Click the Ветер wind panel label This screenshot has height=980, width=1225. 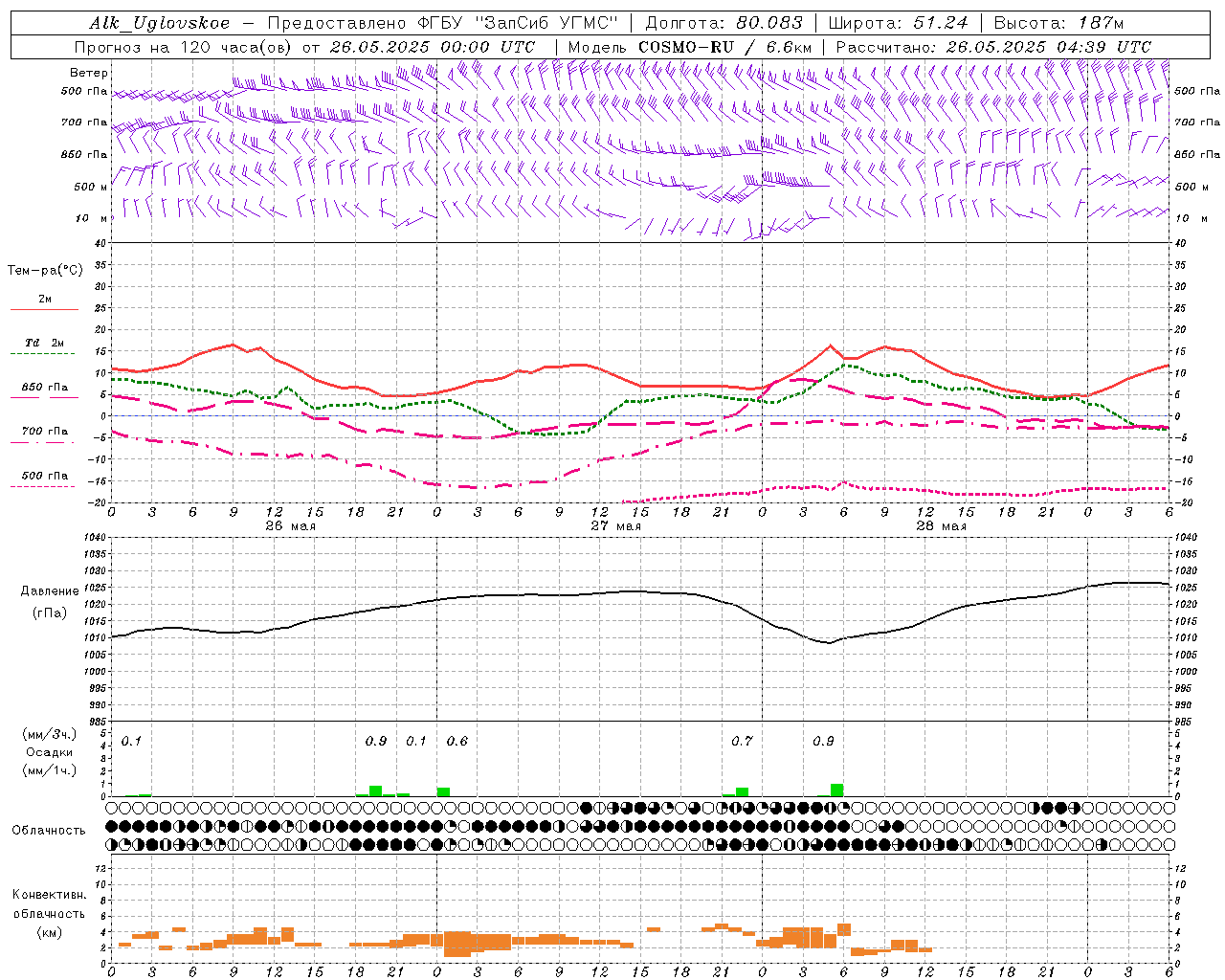[89, 73]
